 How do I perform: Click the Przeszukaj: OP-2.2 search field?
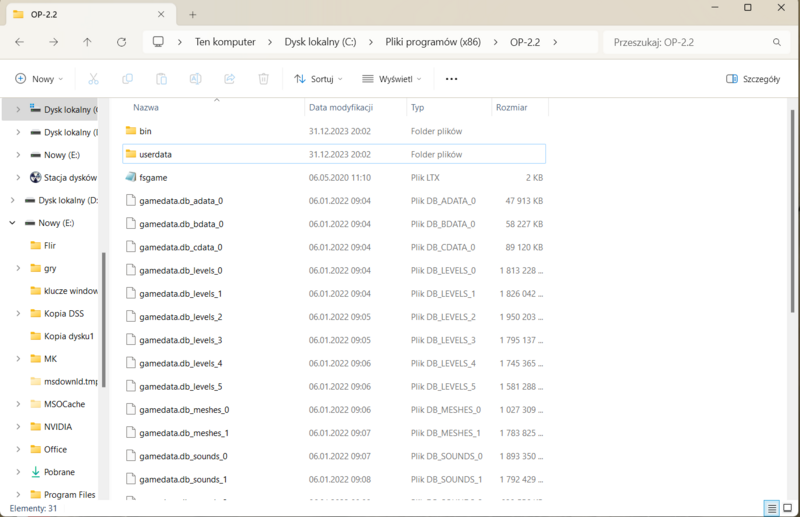pyautogui.click(x=696, y=42)
